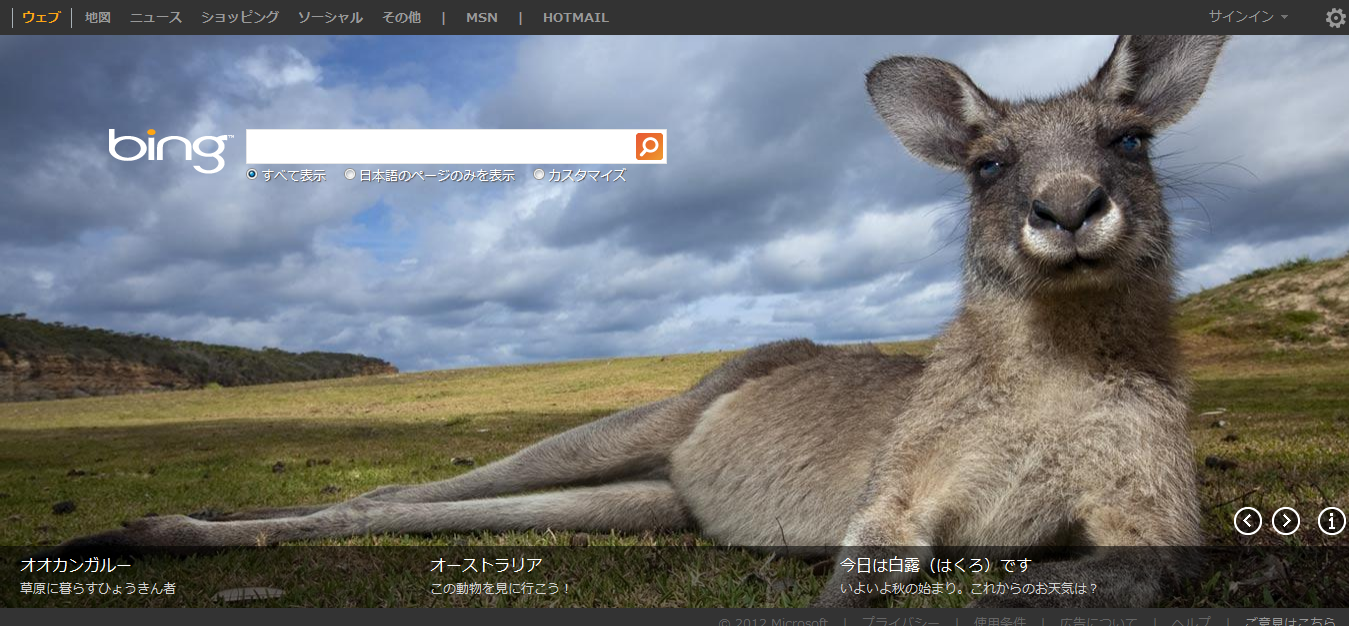1349x626 pixels.
Task: Open the HOTMAIL link
Action: [x=575, y=17]
